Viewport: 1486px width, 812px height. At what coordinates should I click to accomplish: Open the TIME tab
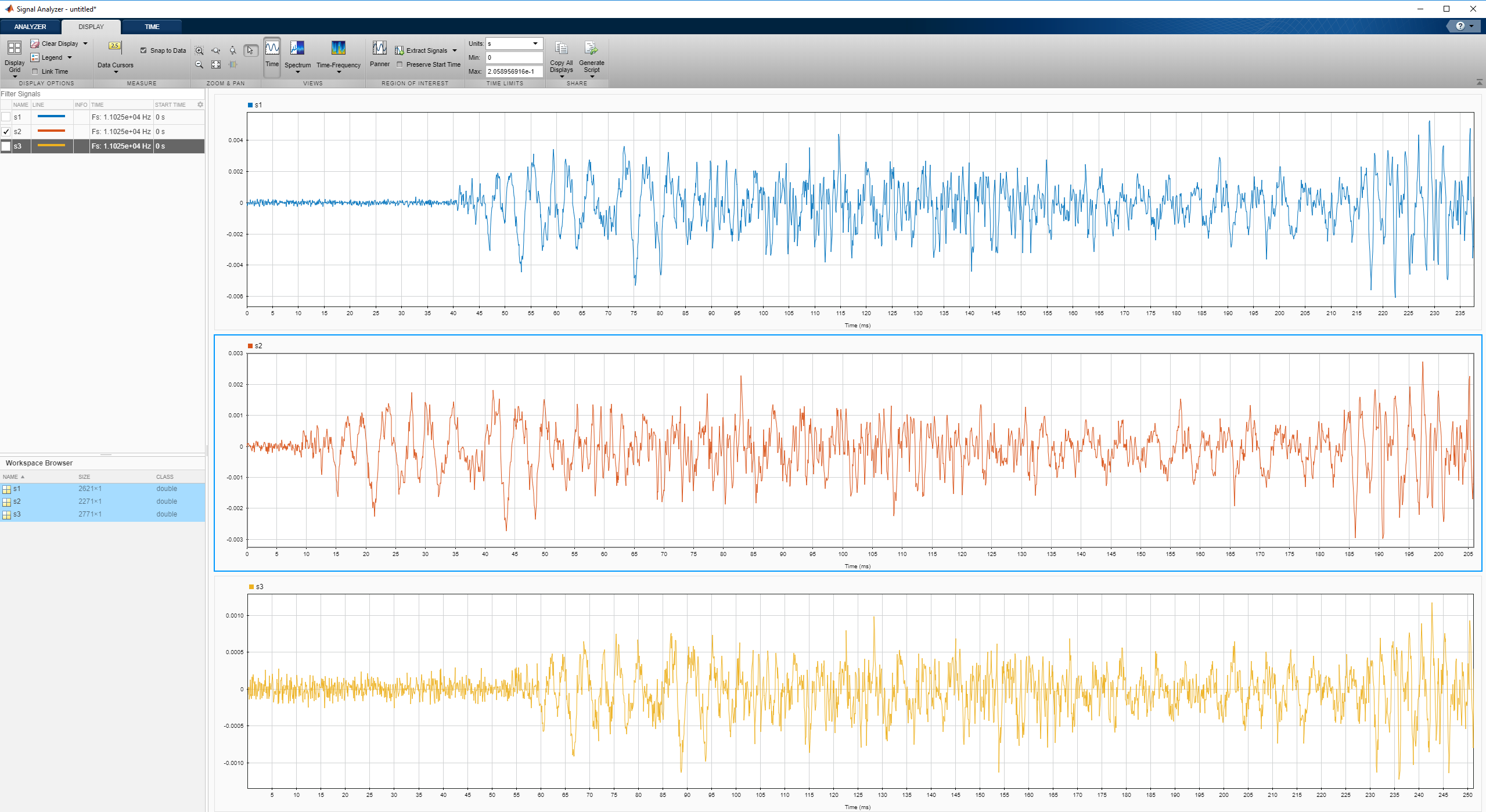pyautogui.click(x=152, y=27)
